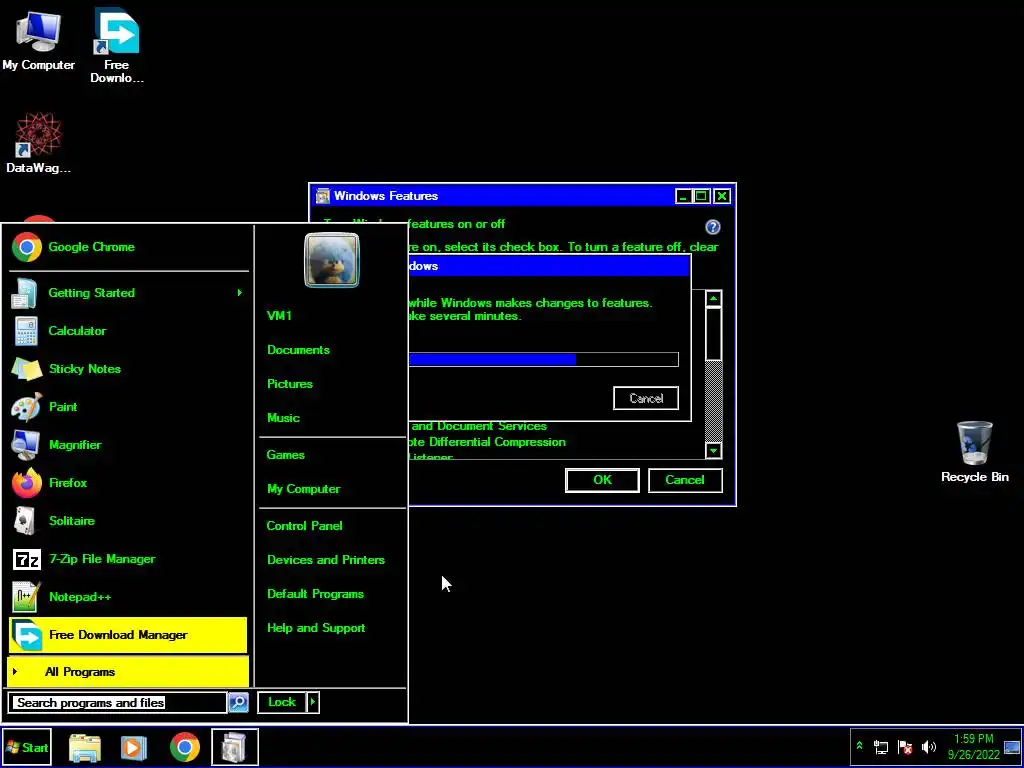This screenshot has height=768, width=1024.
Task: Click the Search programs and files field
Action: pos(119,703)
